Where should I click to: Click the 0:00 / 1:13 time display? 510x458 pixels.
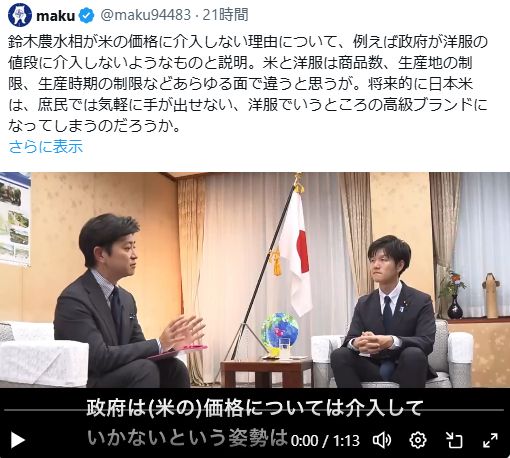pyautogui.click(x=325, y=441)
